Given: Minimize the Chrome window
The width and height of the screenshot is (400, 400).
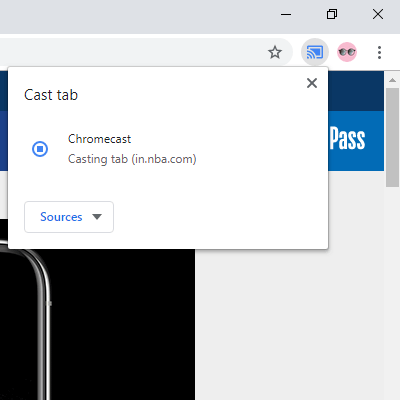Looking at the screenshot, I should [x=286, y=14].
